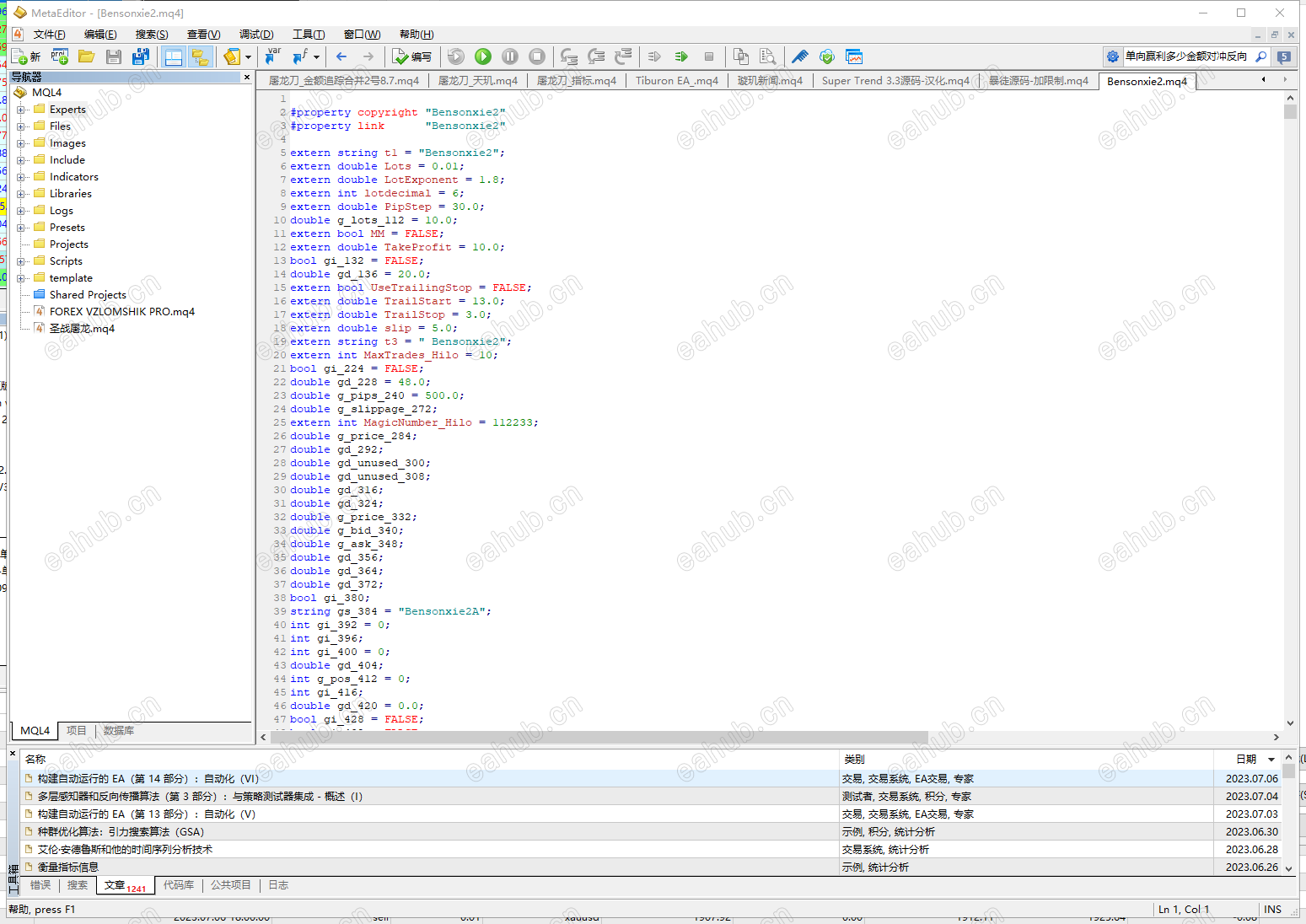Click the go to variable (var) icon
Screen dimensions: 1306x924
point(273,56)
